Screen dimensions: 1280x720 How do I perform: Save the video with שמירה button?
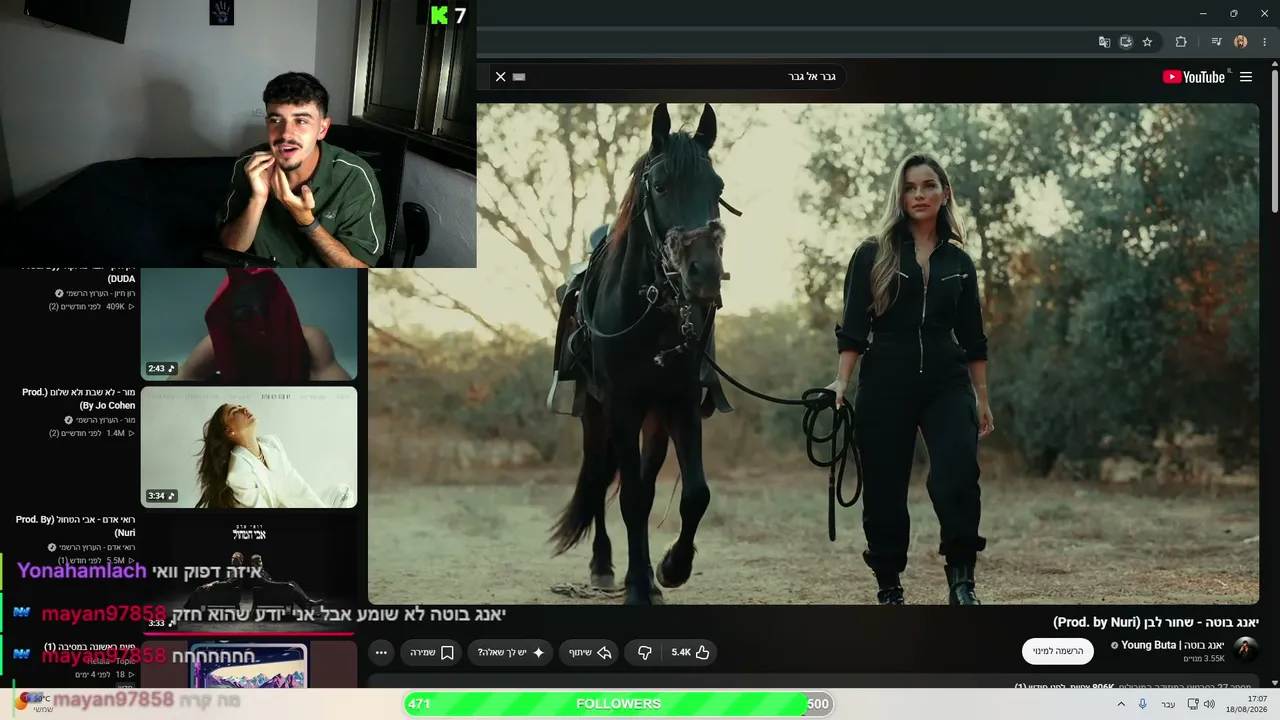coord(432,652)
